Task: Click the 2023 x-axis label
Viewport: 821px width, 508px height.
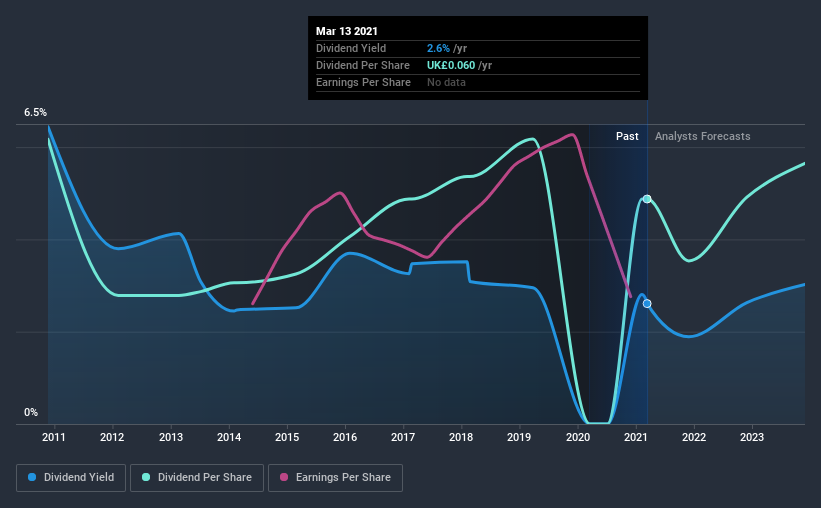Action: coord(751,437)
